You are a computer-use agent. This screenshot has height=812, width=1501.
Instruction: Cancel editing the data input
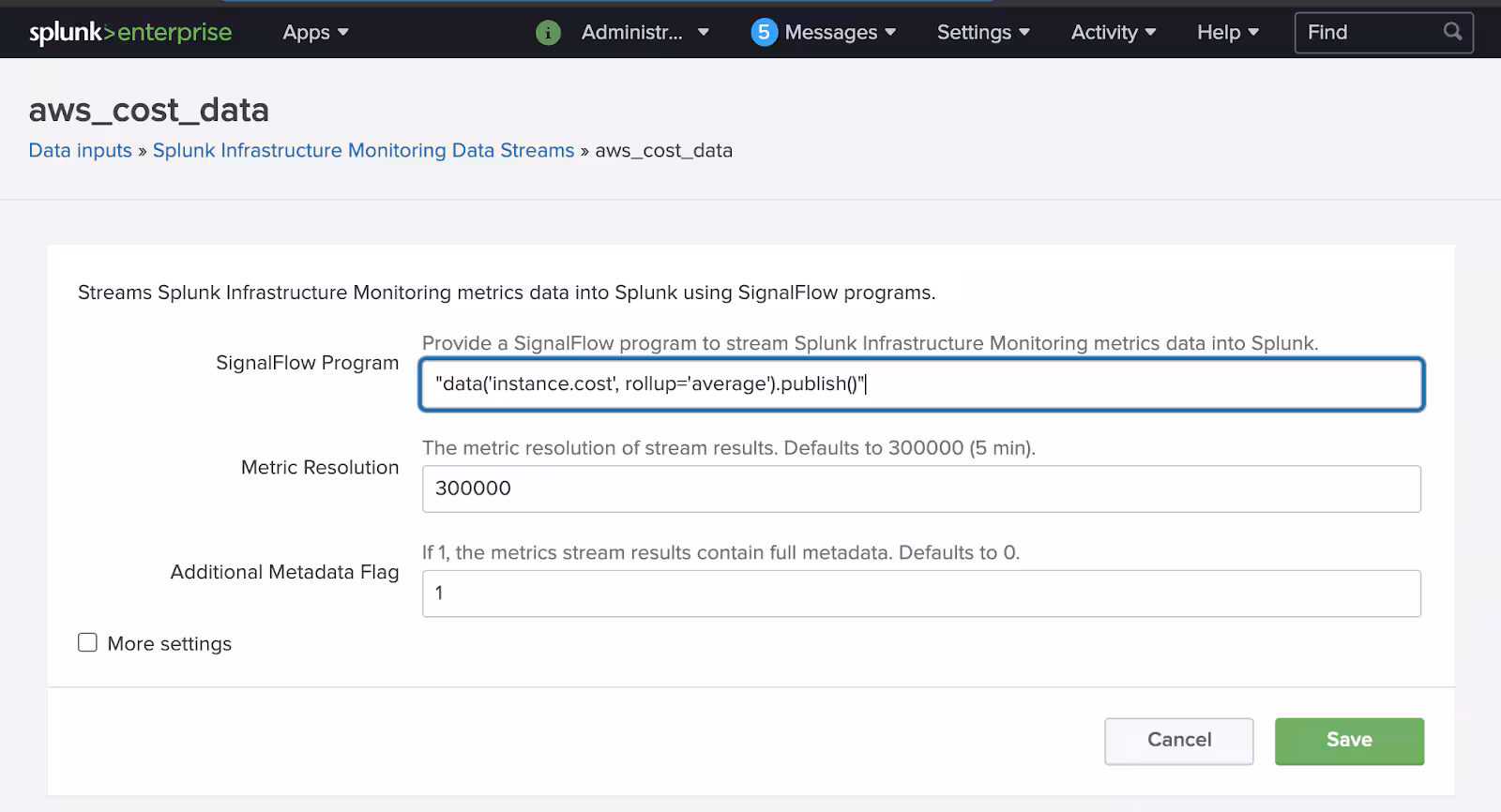tap(1178, 741)
